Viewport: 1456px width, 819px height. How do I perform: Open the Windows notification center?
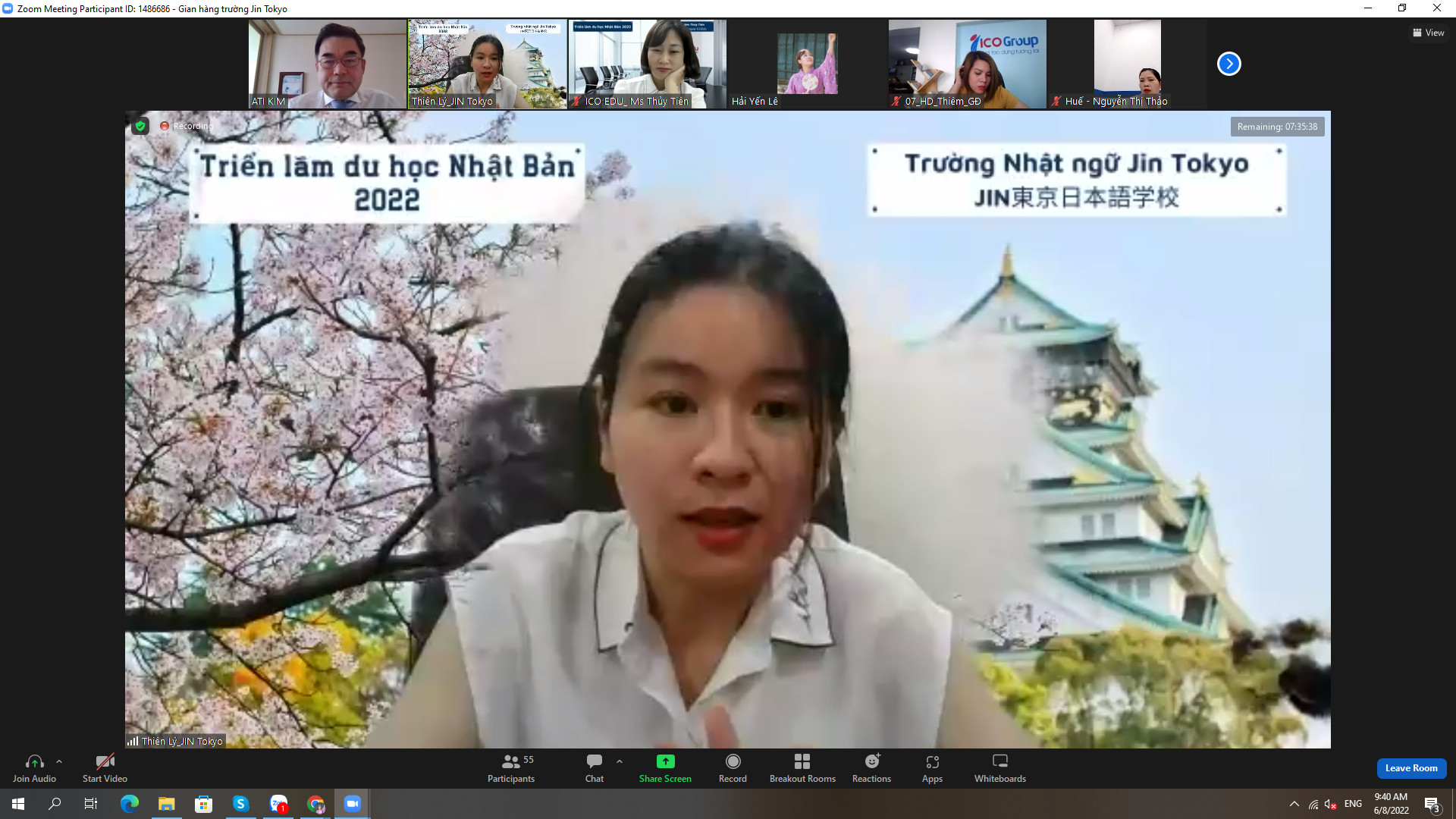[1432, 804]
